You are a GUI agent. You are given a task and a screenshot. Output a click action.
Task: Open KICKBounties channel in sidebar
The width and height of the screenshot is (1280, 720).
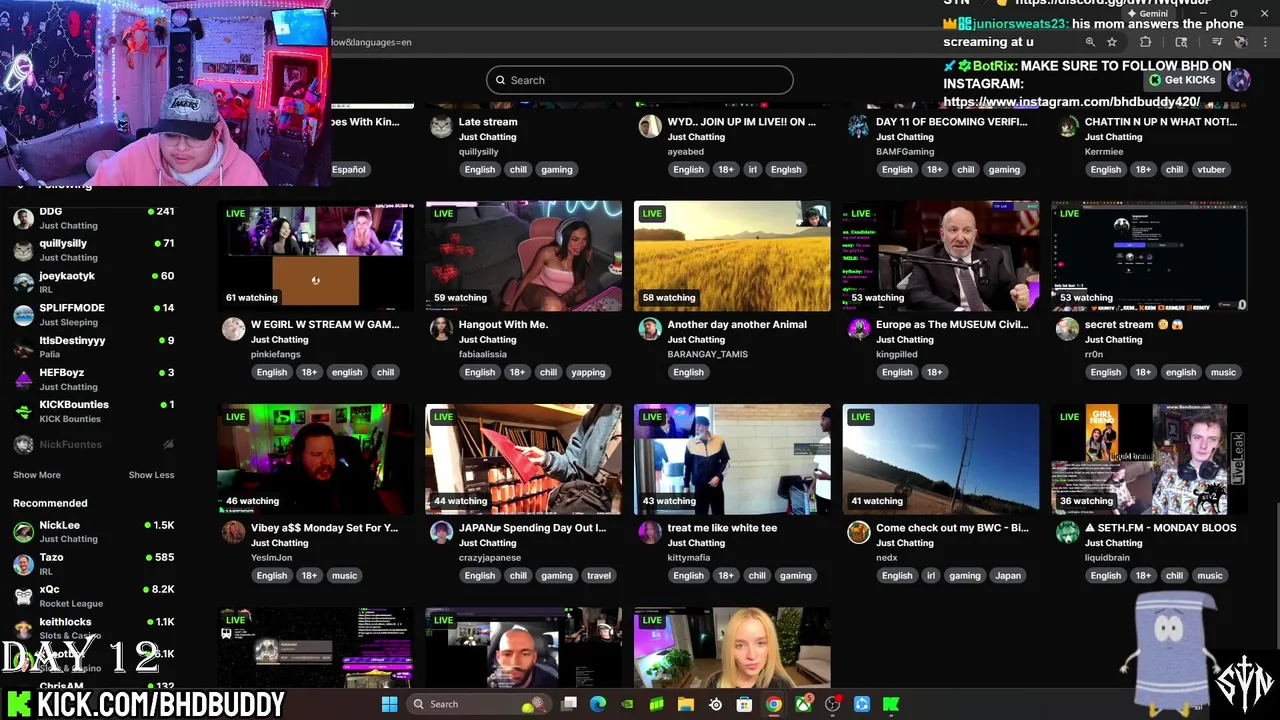point(94,411)
